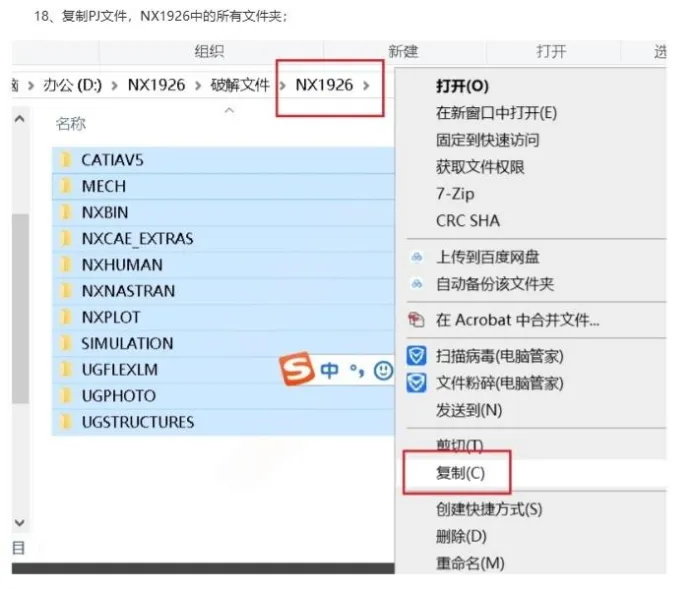Toggle Sogou Chinese input mode 中
Viewport: 692px width, 590px height.
[x=329, y=371]
